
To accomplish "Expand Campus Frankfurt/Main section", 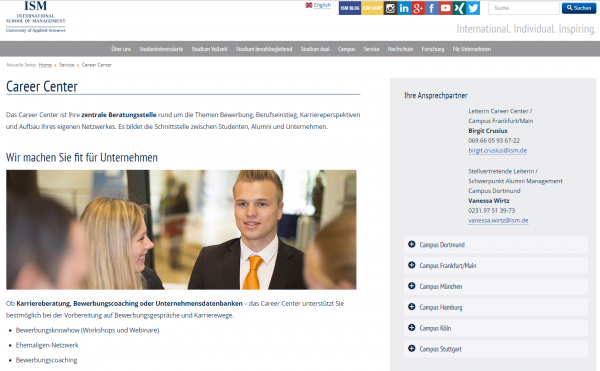I will click(496, 265).
